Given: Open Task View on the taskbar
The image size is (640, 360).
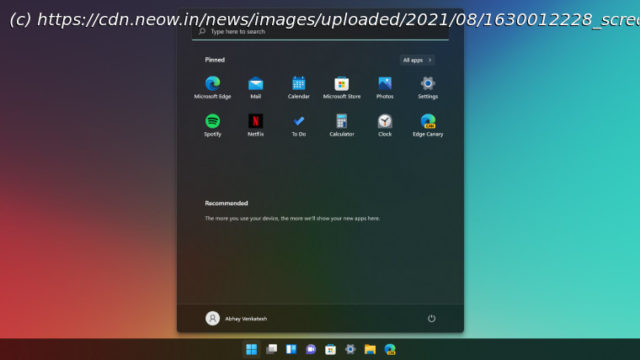Looking at the screenshot, I should (x=271, y=349).
